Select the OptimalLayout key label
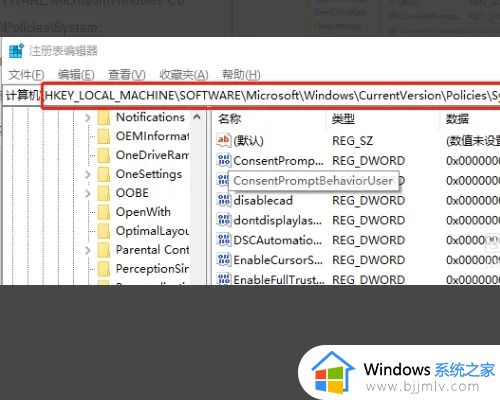500x400 pixels. click(152, 231)
